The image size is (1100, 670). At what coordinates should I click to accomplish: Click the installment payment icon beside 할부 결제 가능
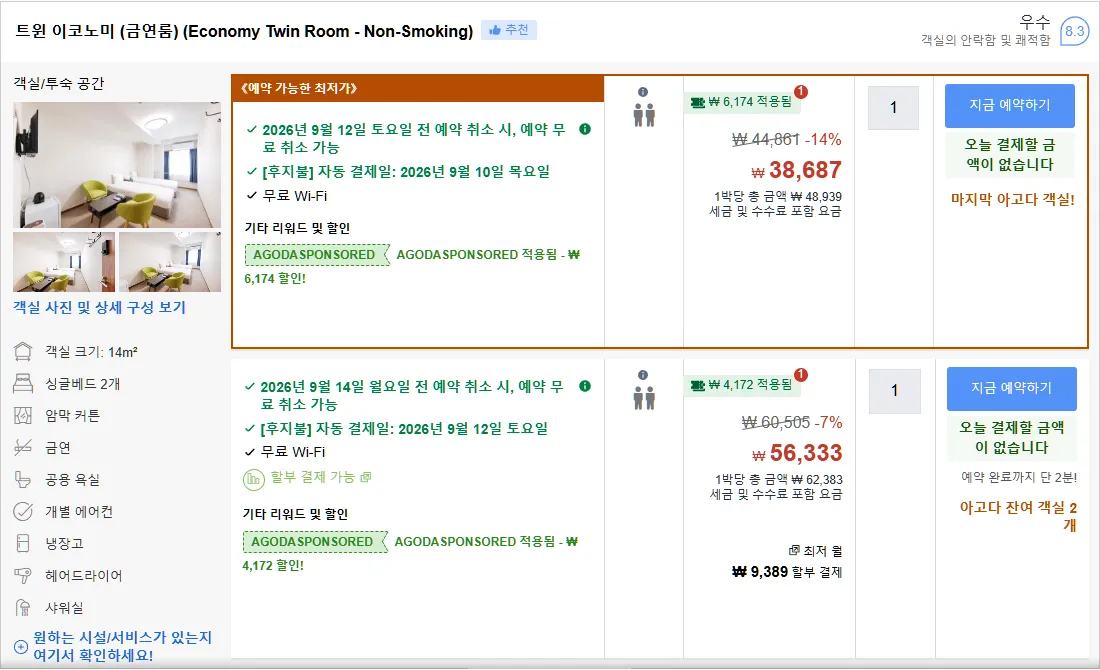pos(253,480)
